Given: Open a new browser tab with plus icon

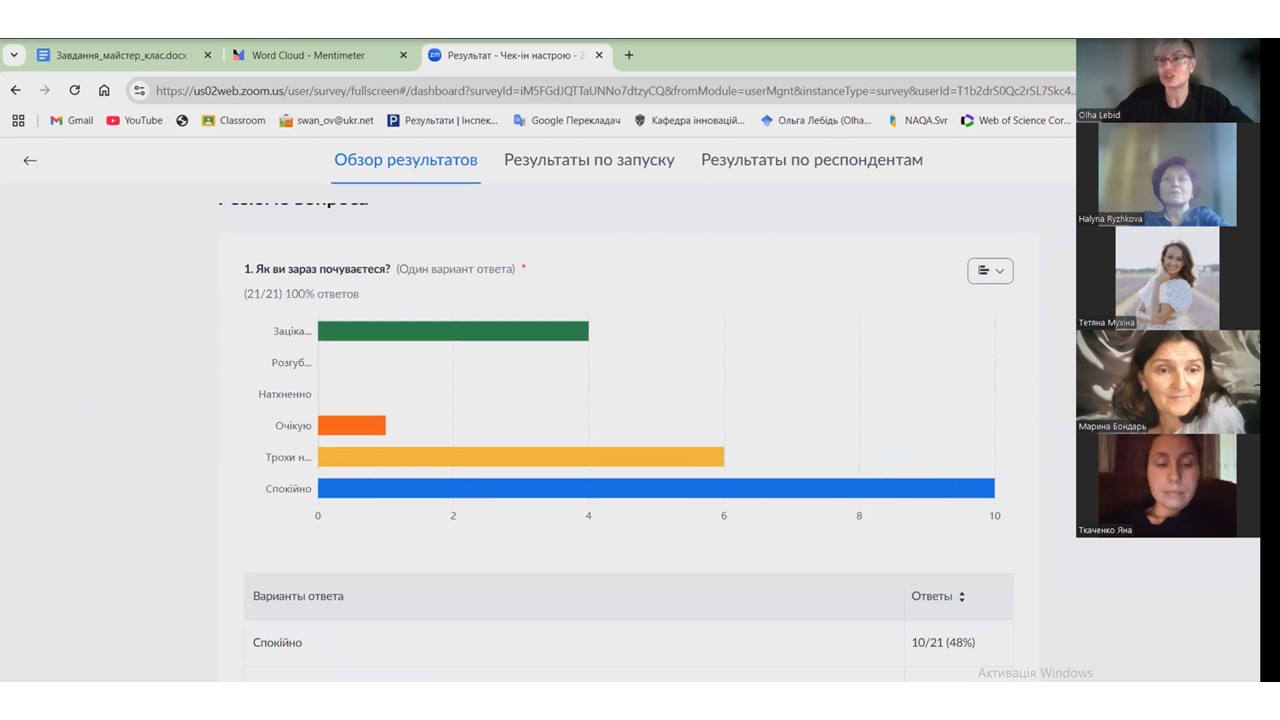Looking at the screenshot, I should point(629,55).
